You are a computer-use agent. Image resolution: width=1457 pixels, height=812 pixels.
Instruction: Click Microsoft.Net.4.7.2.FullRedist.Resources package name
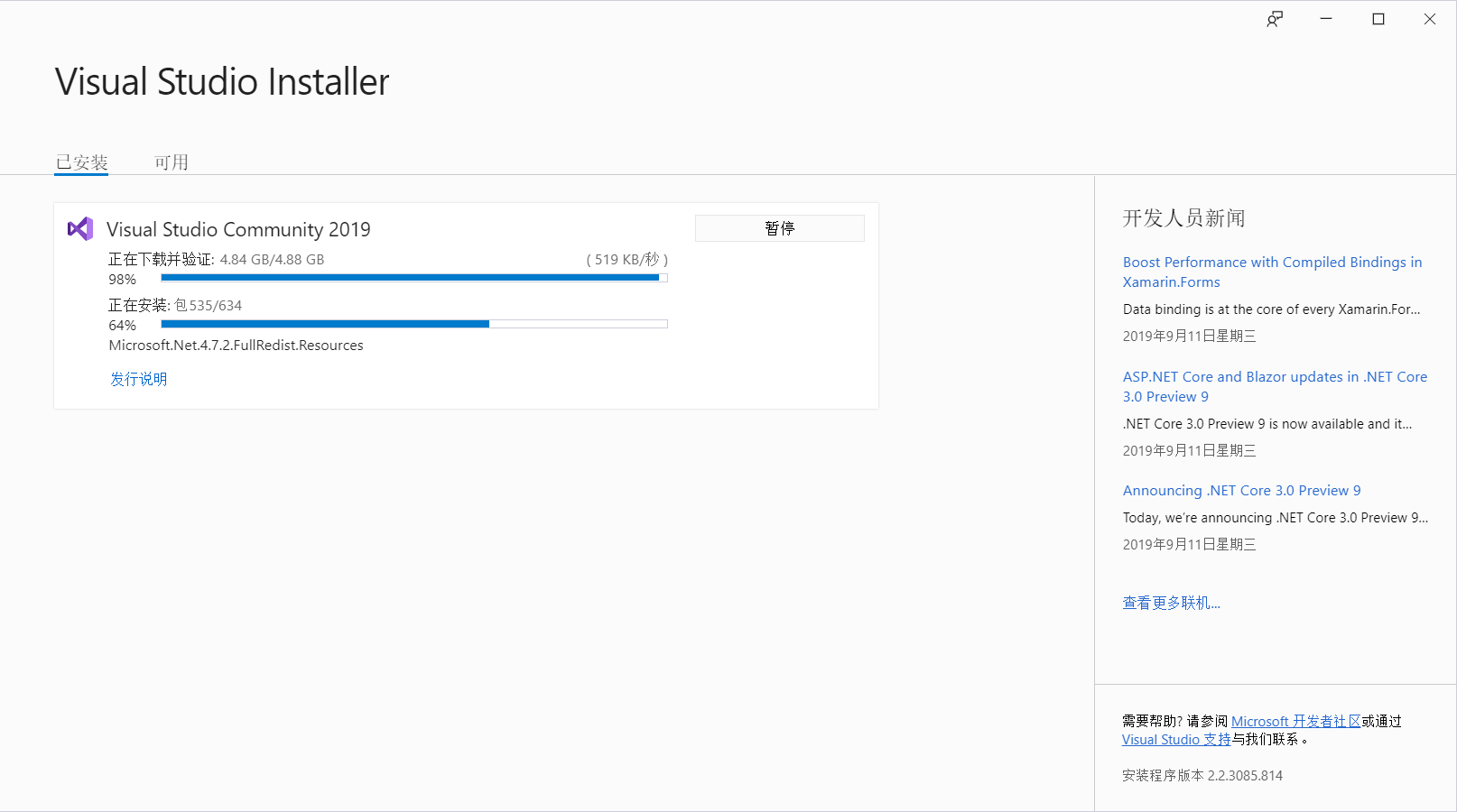(x=236, y=345)
